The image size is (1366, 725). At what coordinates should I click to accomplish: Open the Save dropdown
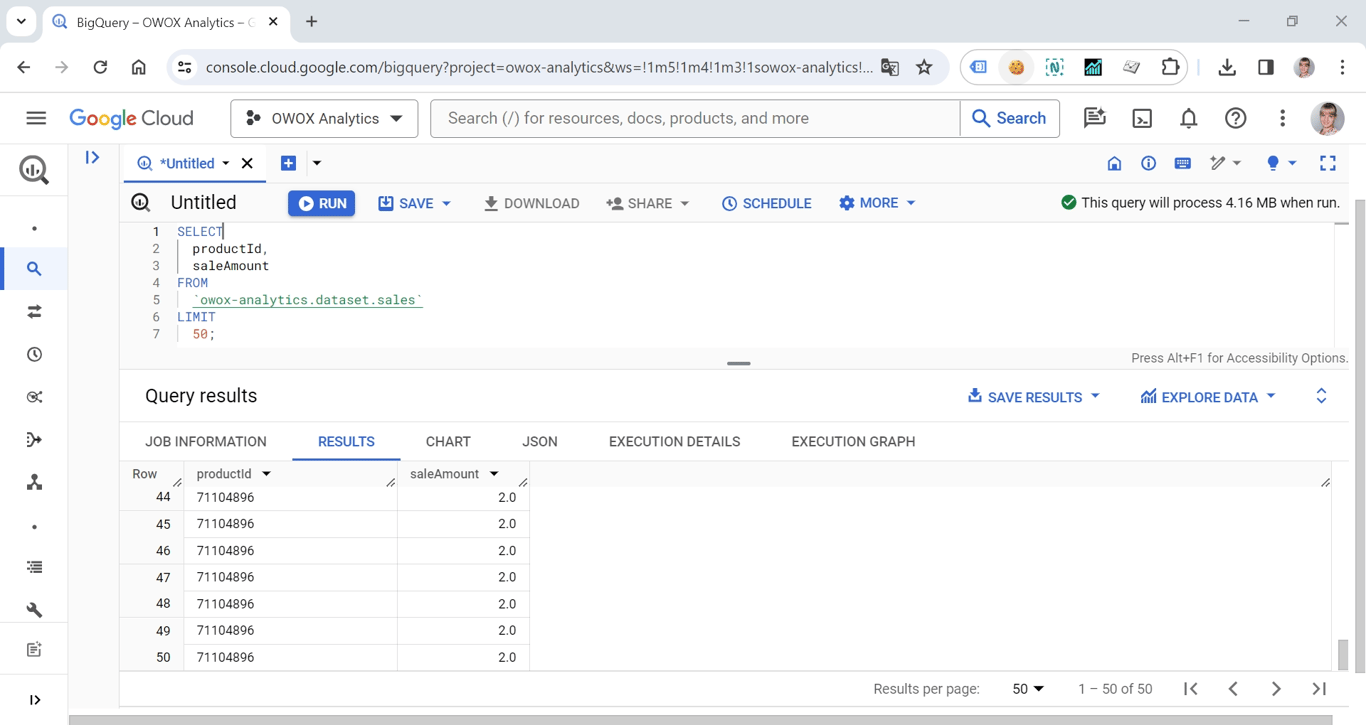(x=414, y=203)
